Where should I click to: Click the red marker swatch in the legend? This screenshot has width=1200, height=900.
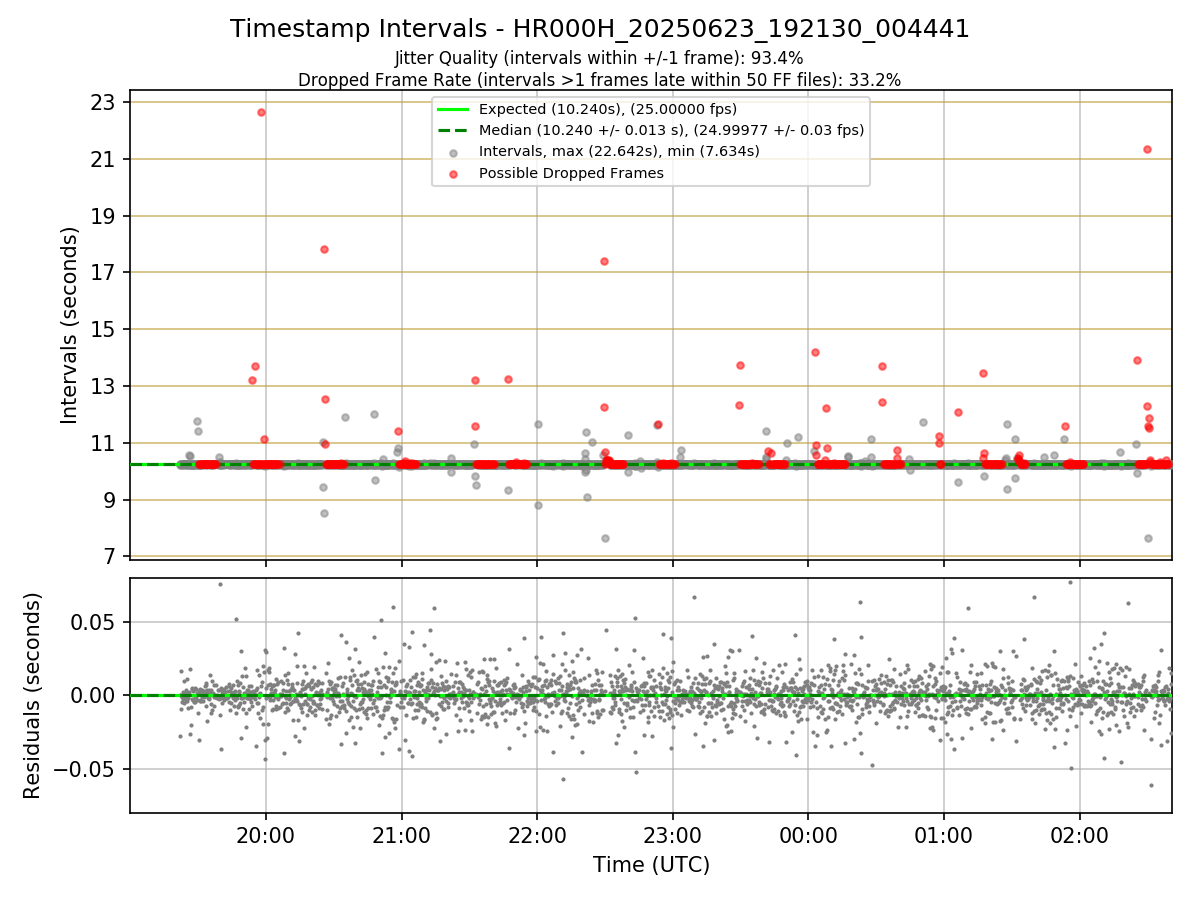click(454, 174)
